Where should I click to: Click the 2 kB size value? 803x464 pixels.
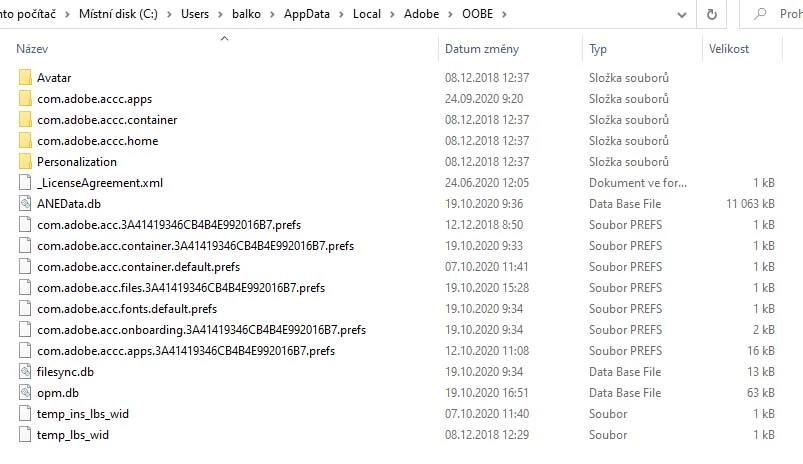click(x=764, y=329)
